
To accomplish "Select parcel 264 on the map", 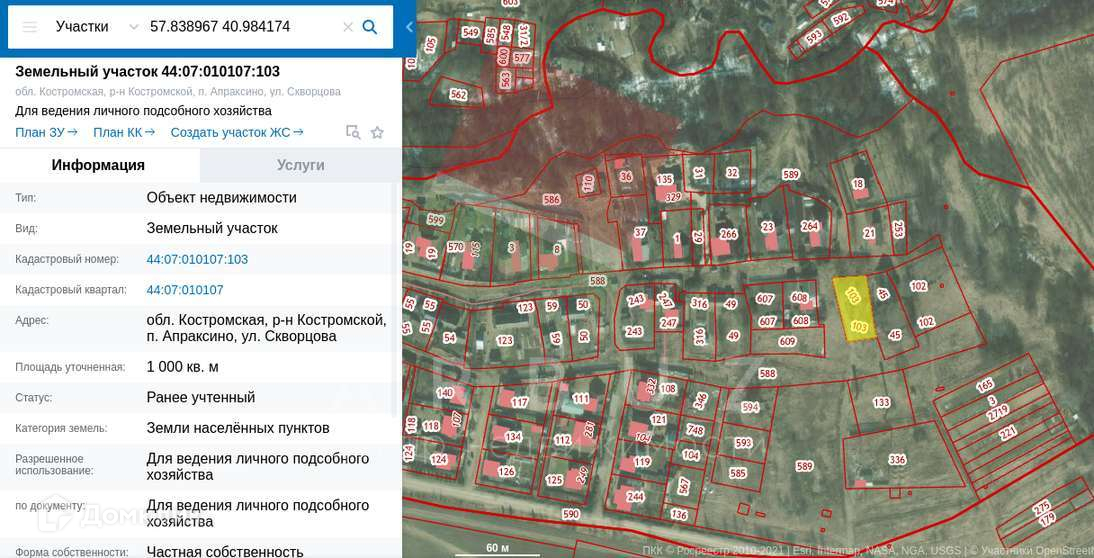I will [x=809, y=226].
